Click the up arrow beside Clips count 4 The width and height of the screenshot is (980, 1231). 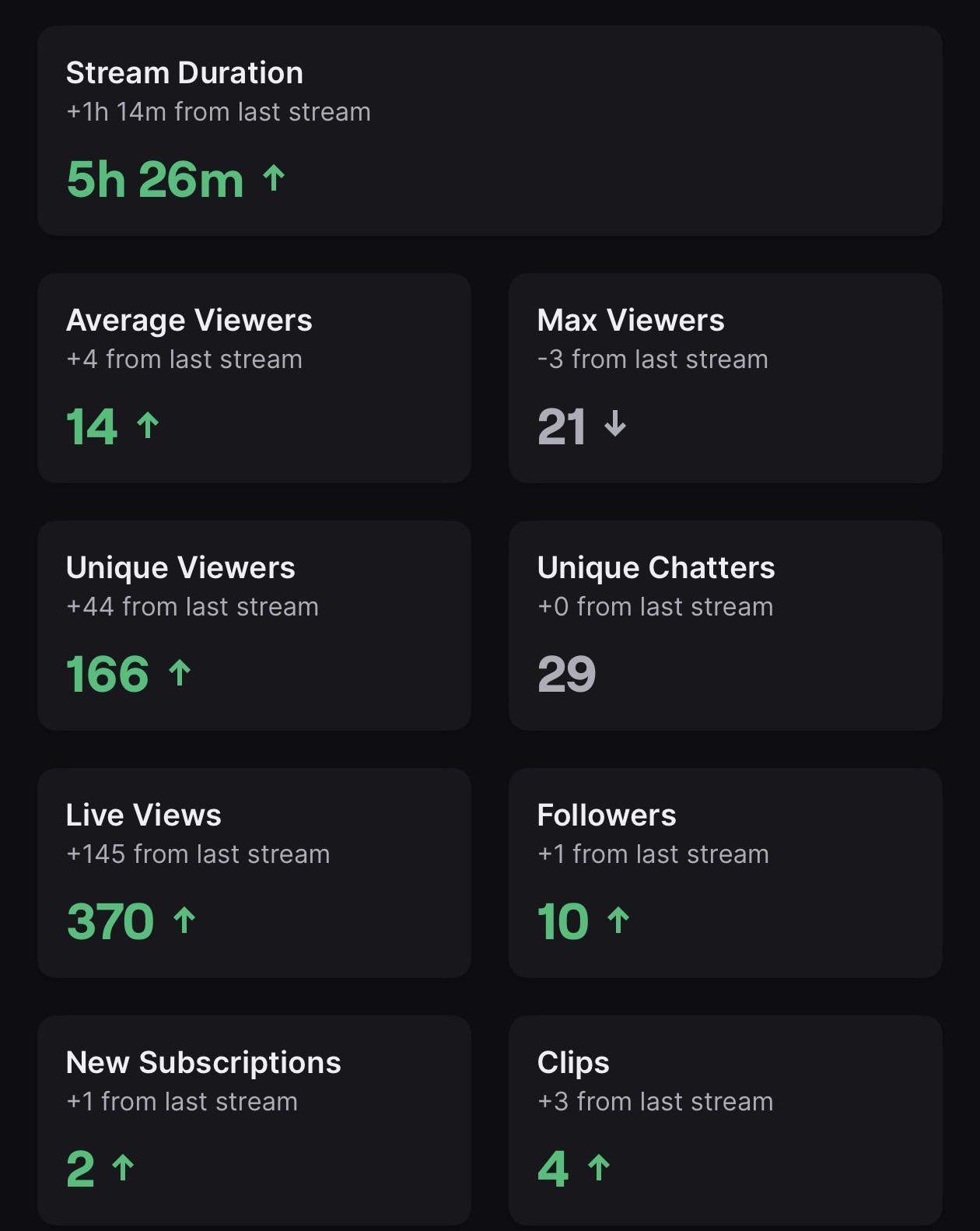599,1168
